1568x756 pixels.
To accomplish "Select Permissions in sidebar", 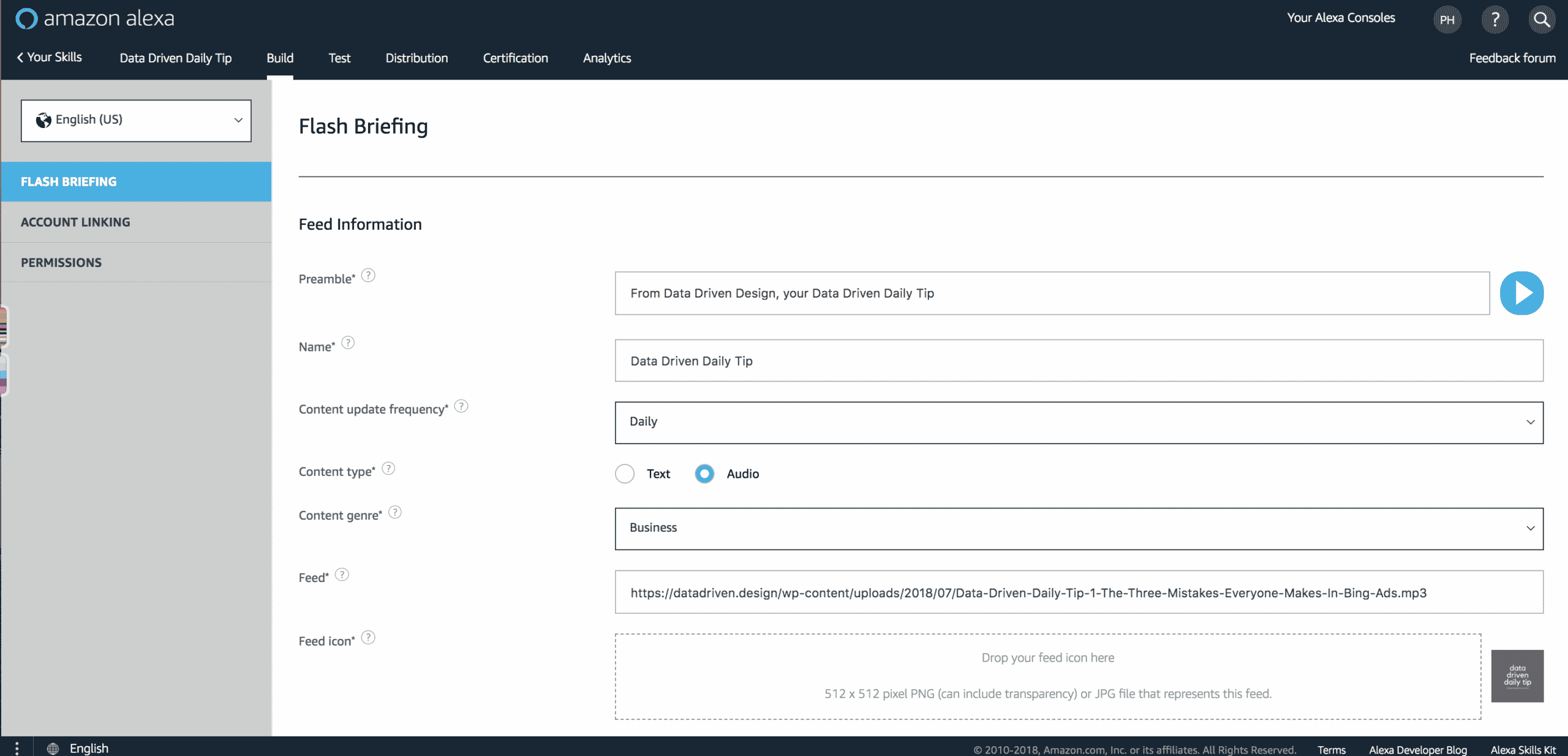I will 136,262.
